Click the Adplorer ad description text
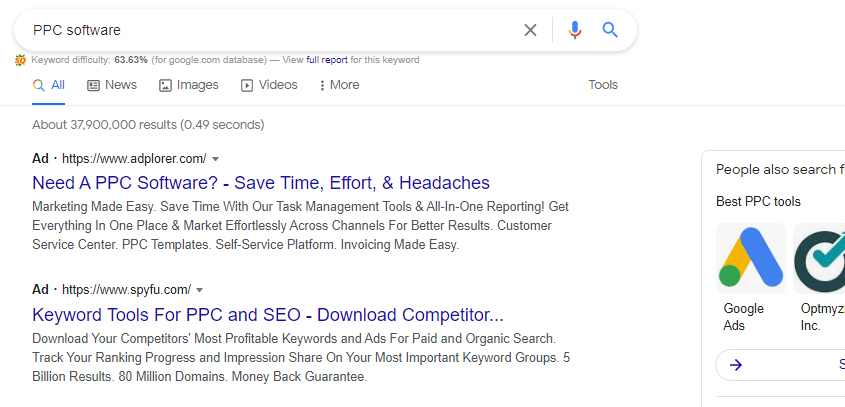845x407 pixels. (x=300, y=226)
